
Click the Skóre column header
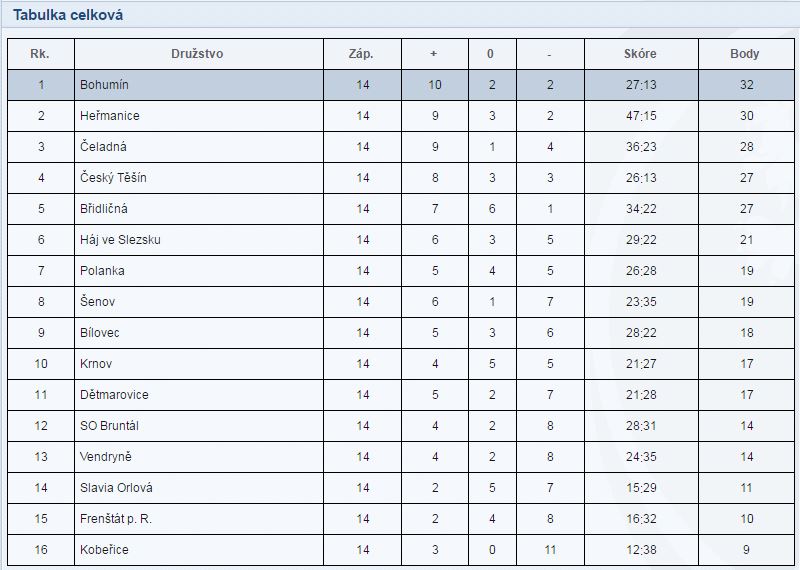pyautogui.click(x=640, y=54)
